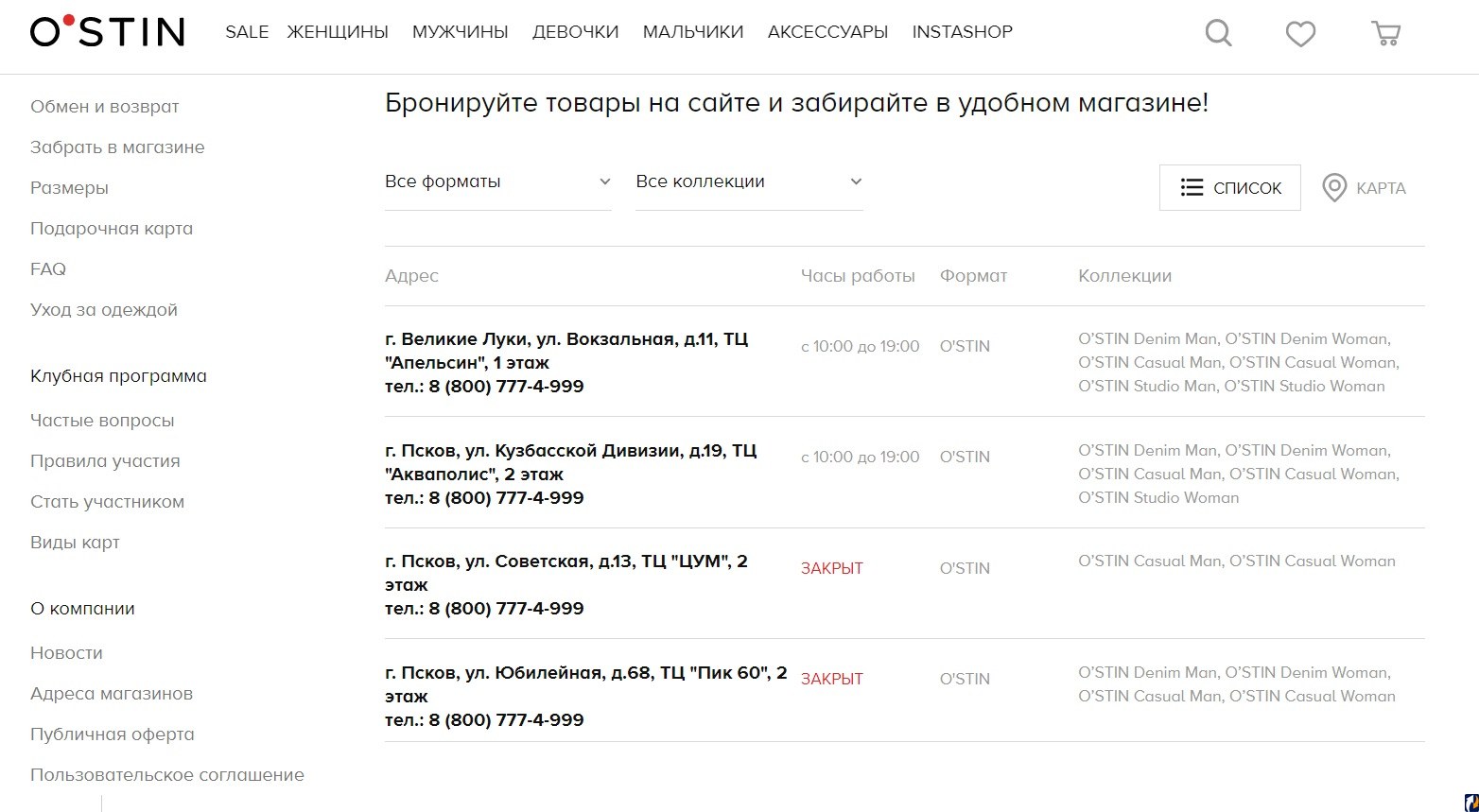Expand the Все форматы dropdown
The image size is (1479, 812).
[x=498, y=181]
